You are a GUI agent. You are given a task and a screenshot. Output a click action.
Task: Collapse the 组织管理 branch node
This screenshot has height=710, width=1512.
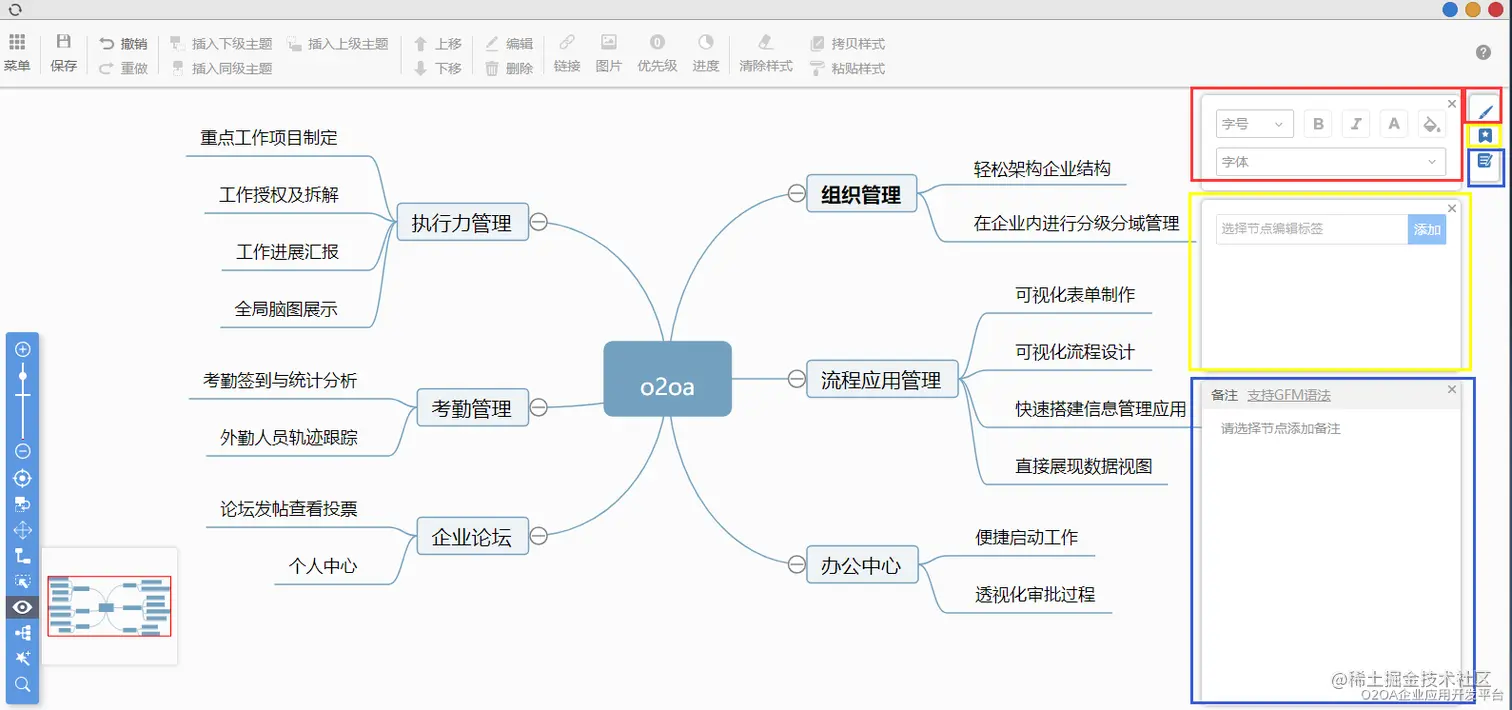tap(795, 193)
